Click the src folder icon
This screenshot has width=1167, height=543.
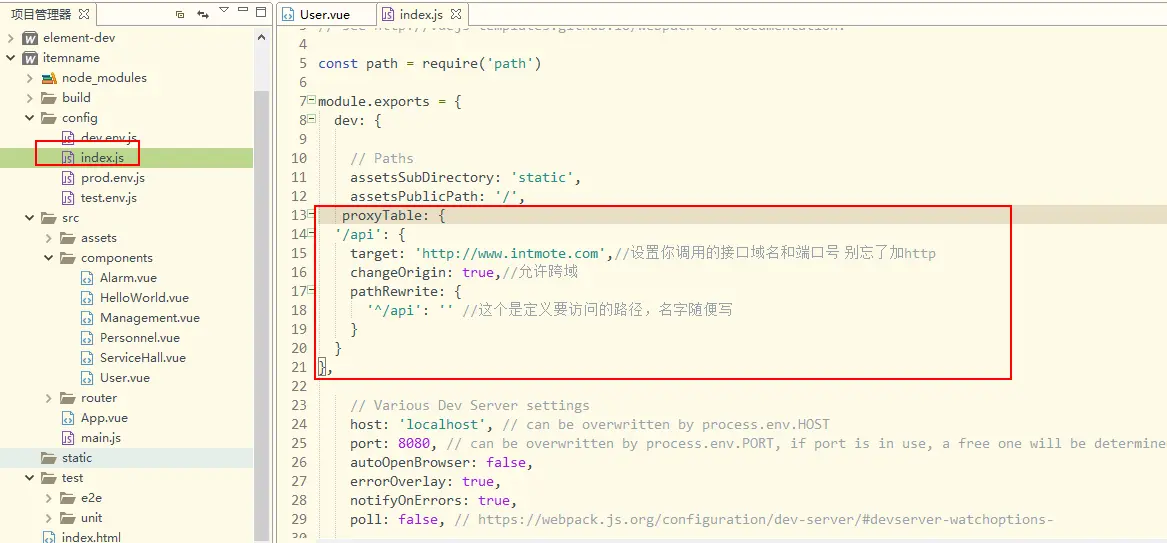[x=49, y=219]
